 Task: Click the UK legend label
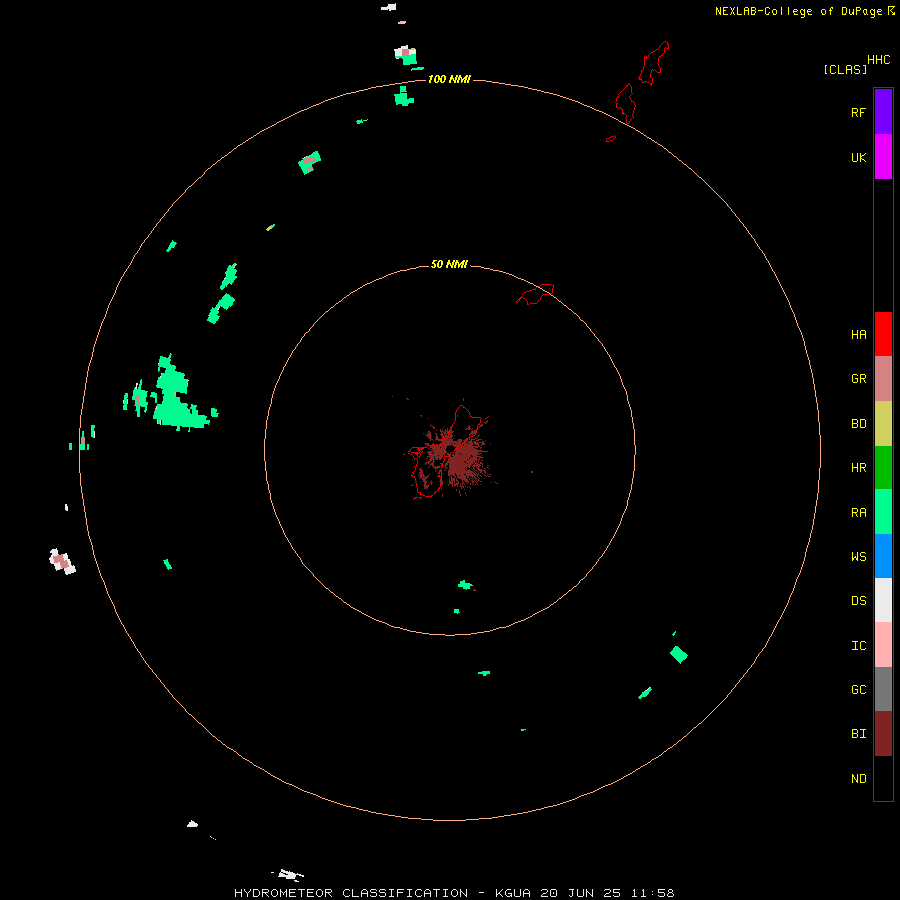(858, 157)
